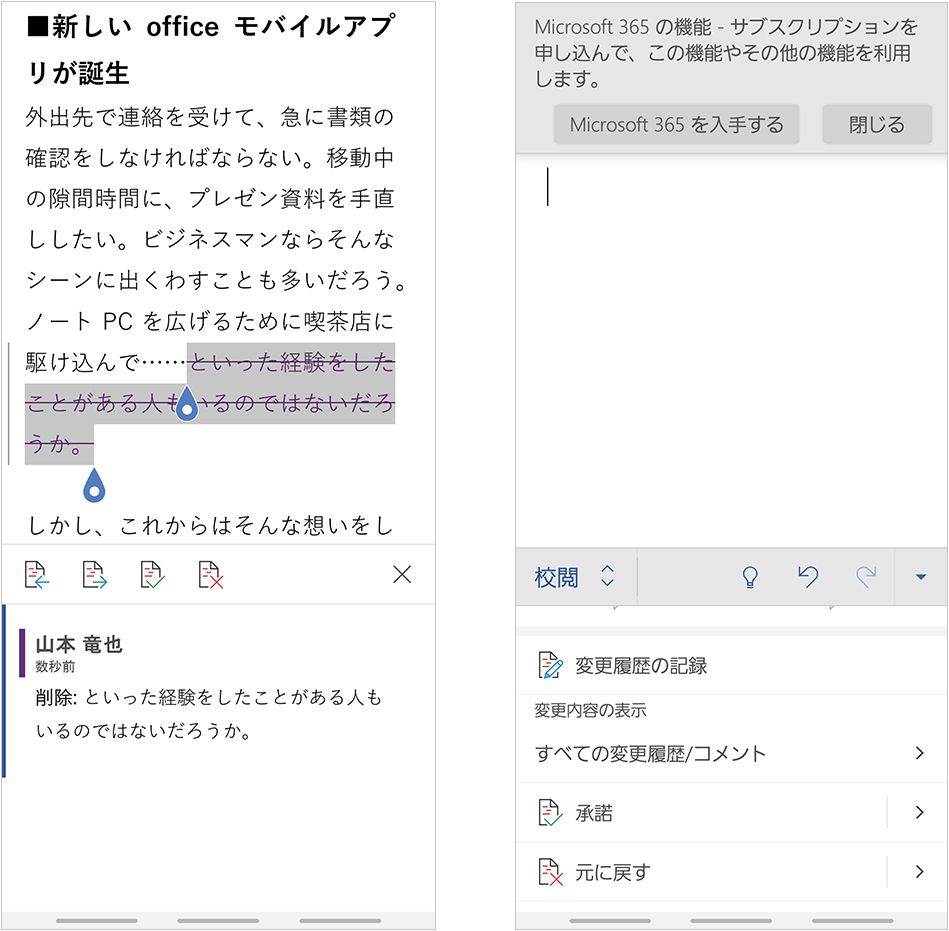Tap the 承諾 icon with green checkmark

click(x=550, y=812)
